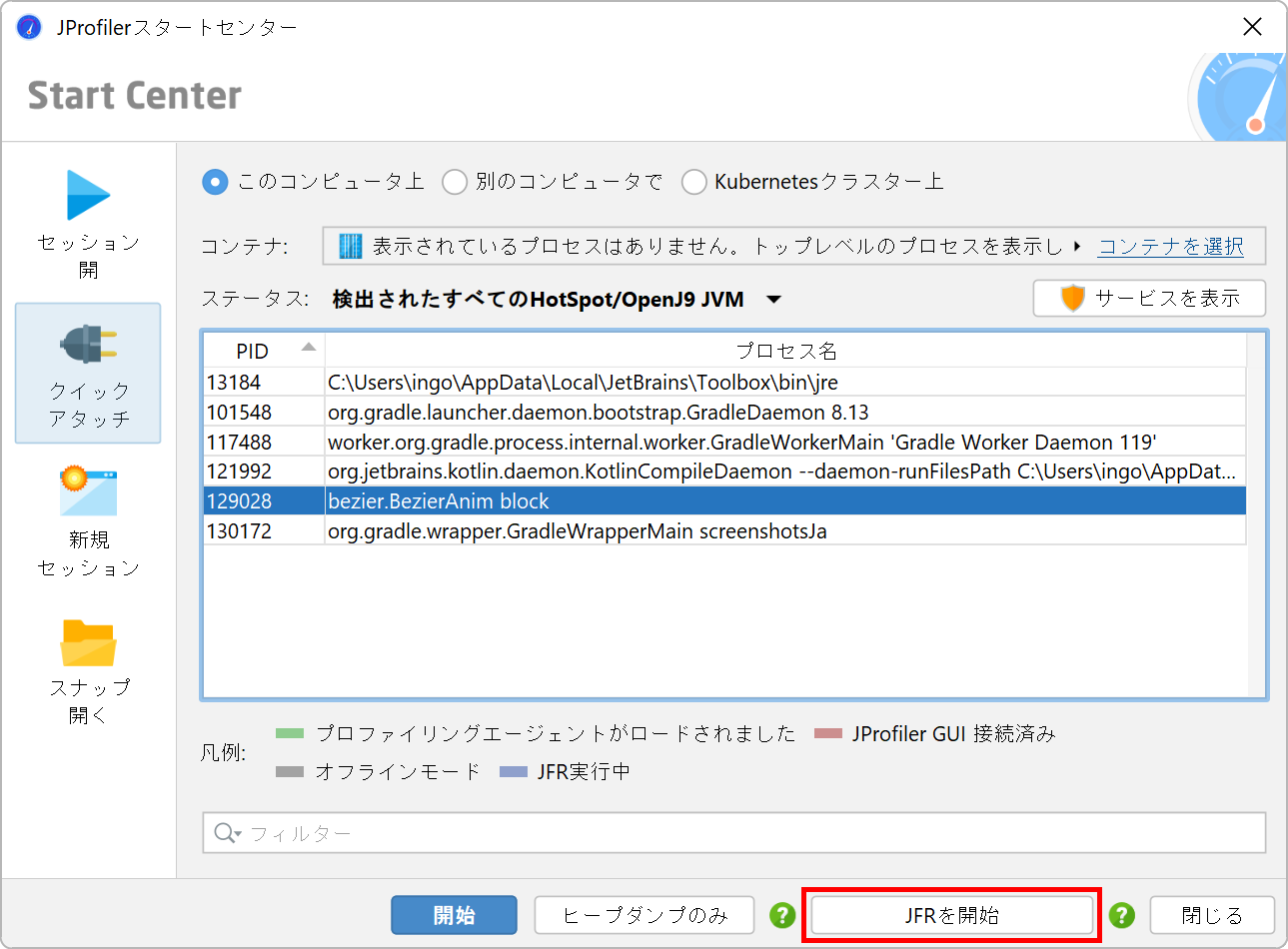Open the ステータス HotSpot/OpenJ9 JVM dropdown
The height and width of the screenshot is (949, 1288).
557,300
